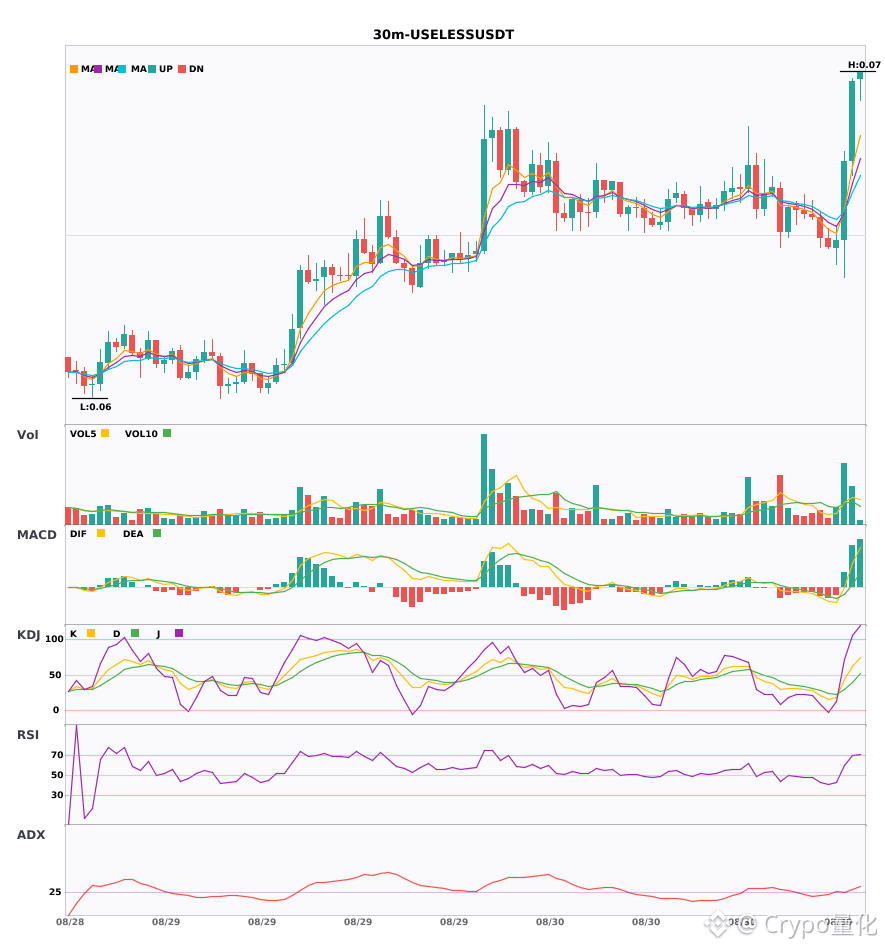Click the 50 value on KDJ axis
Image resolution: width=885 pixels, height=950 pixels.
[x=55, y=675]
